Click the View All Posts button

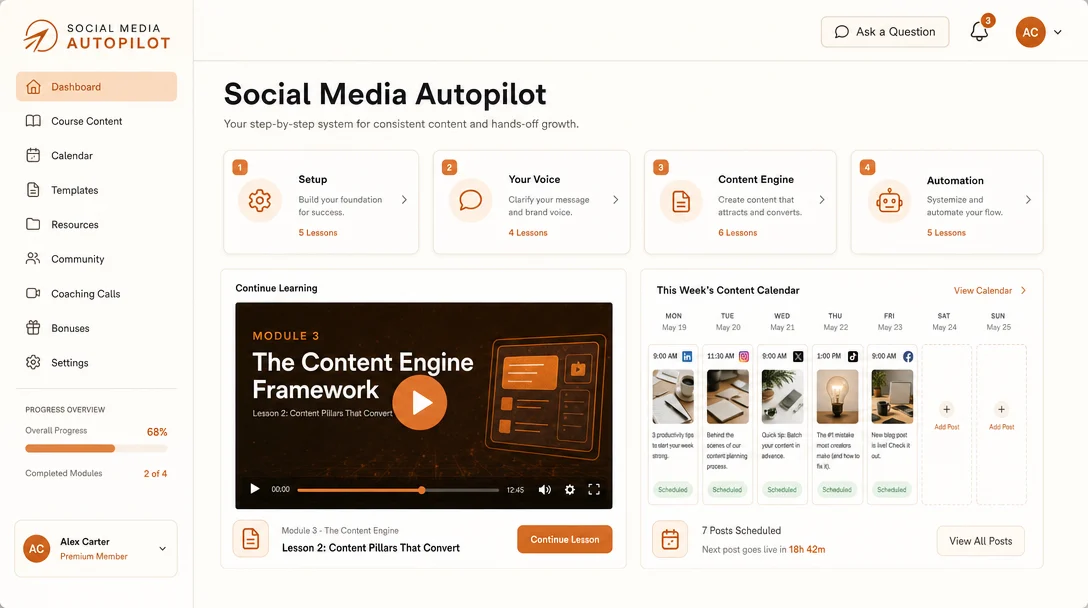[x=980, y=541]
